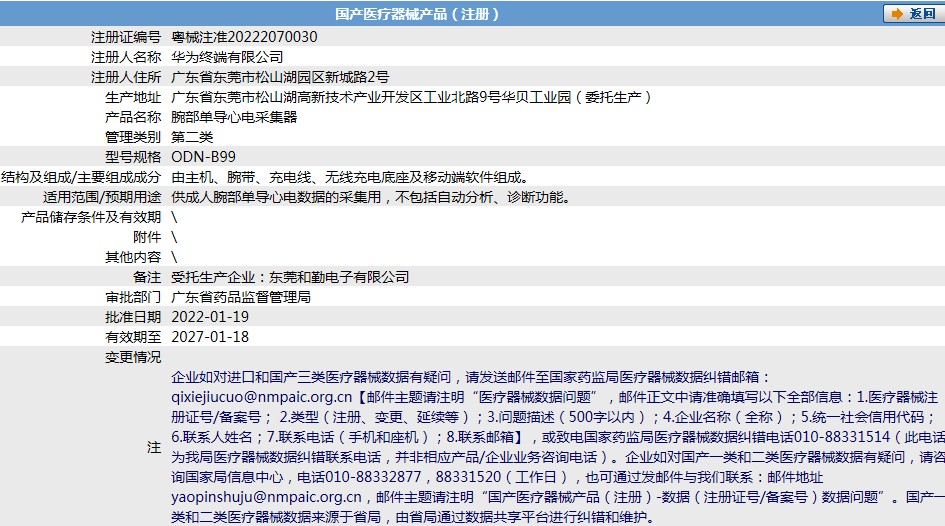The width and height of the screenshot is (945, 526).
Task: Click the 生产地址 label
Action: point(133,97)
